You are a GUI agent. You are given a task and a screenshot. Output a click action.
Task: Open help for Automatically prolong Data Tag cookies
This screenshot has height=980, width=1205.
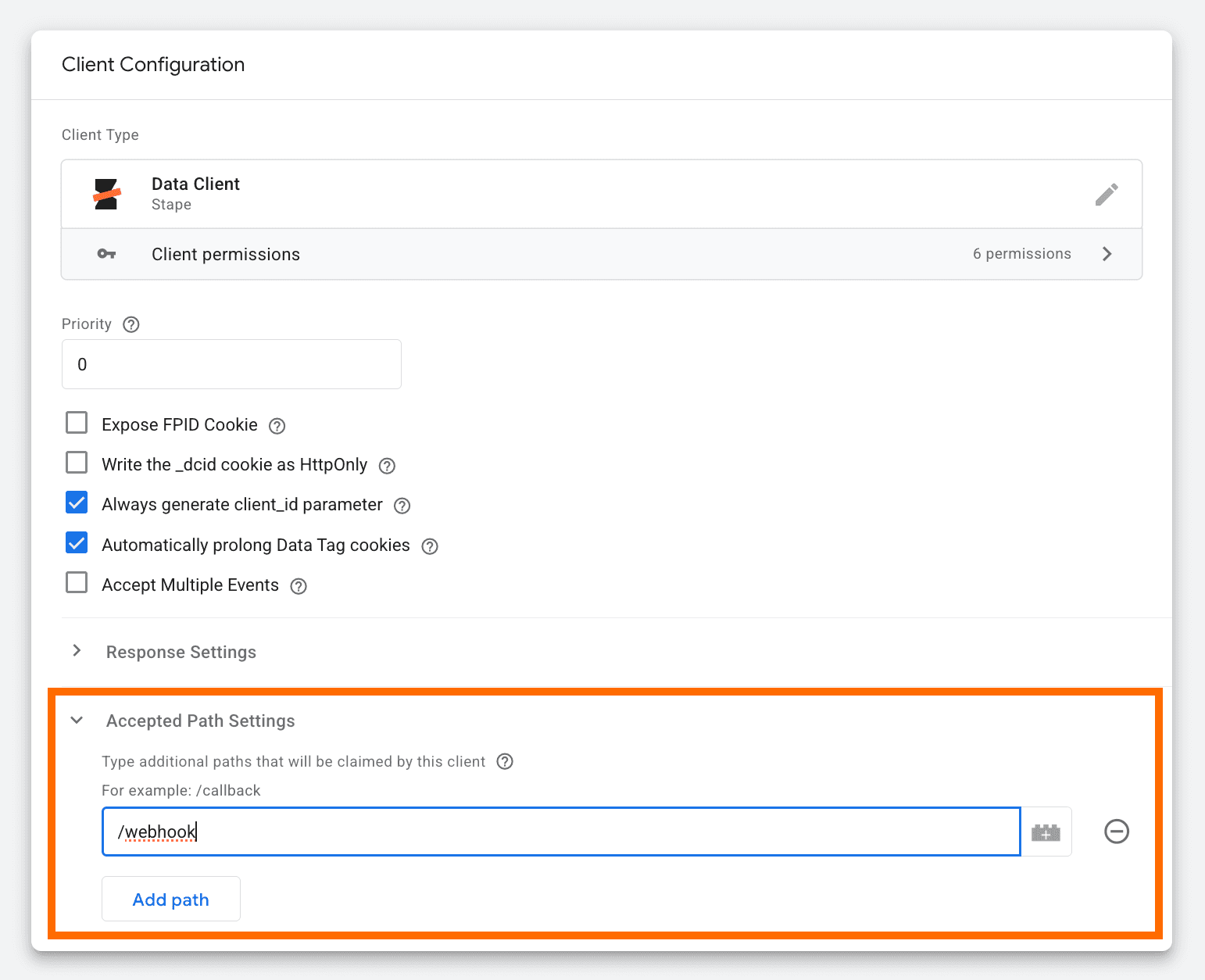[x=429, y=545]
